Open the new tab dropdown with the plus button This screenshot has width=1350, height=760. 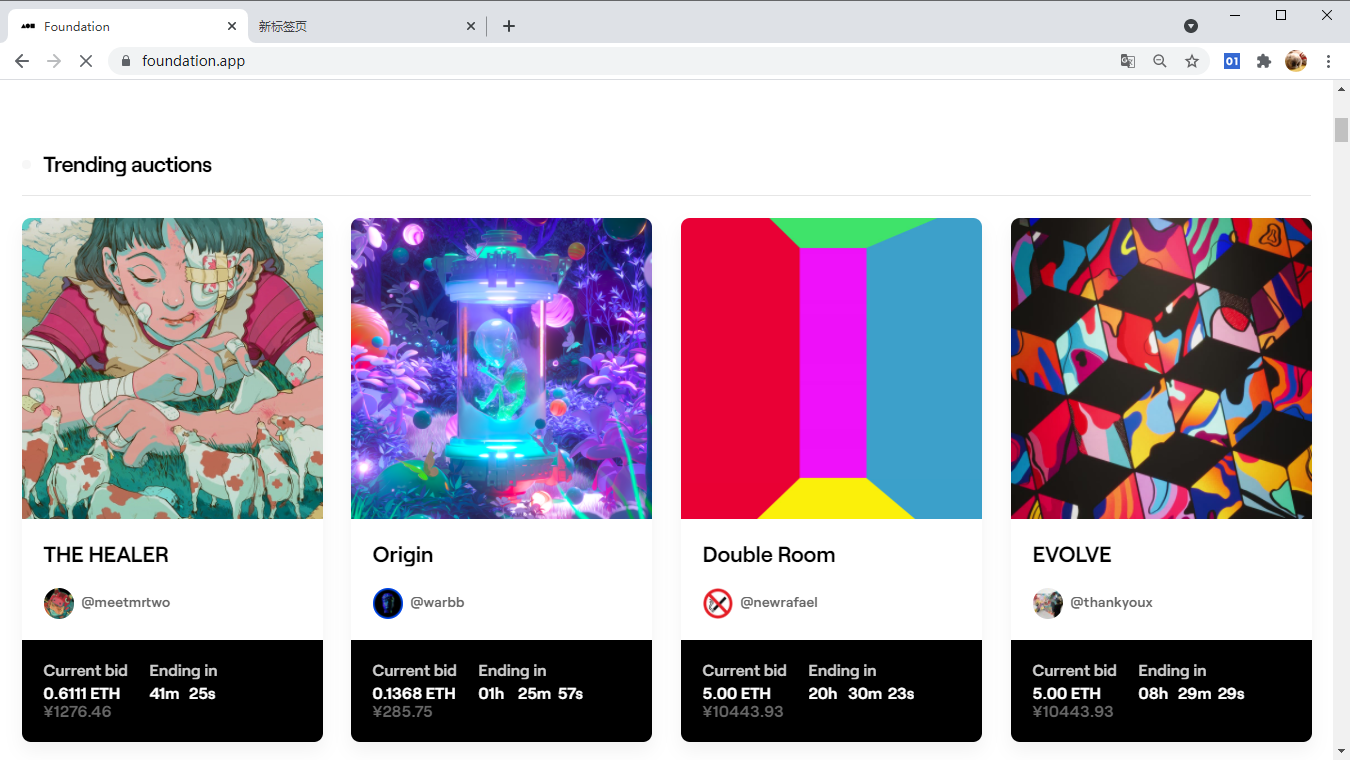pyautogui.click(x=509, y=26)
